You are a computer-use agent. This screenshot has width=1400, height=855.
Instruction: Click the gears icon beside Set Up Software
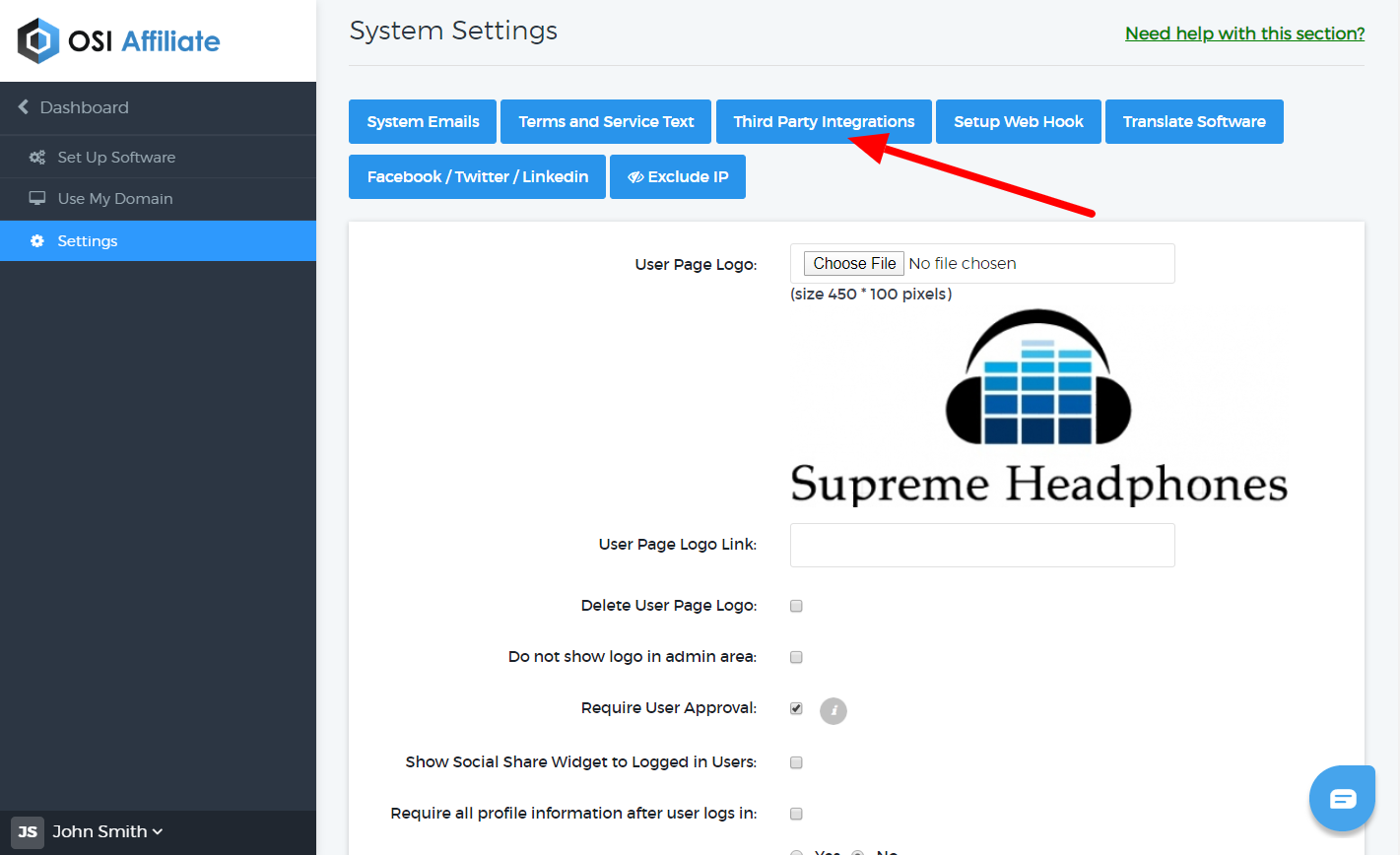point(37,157)
